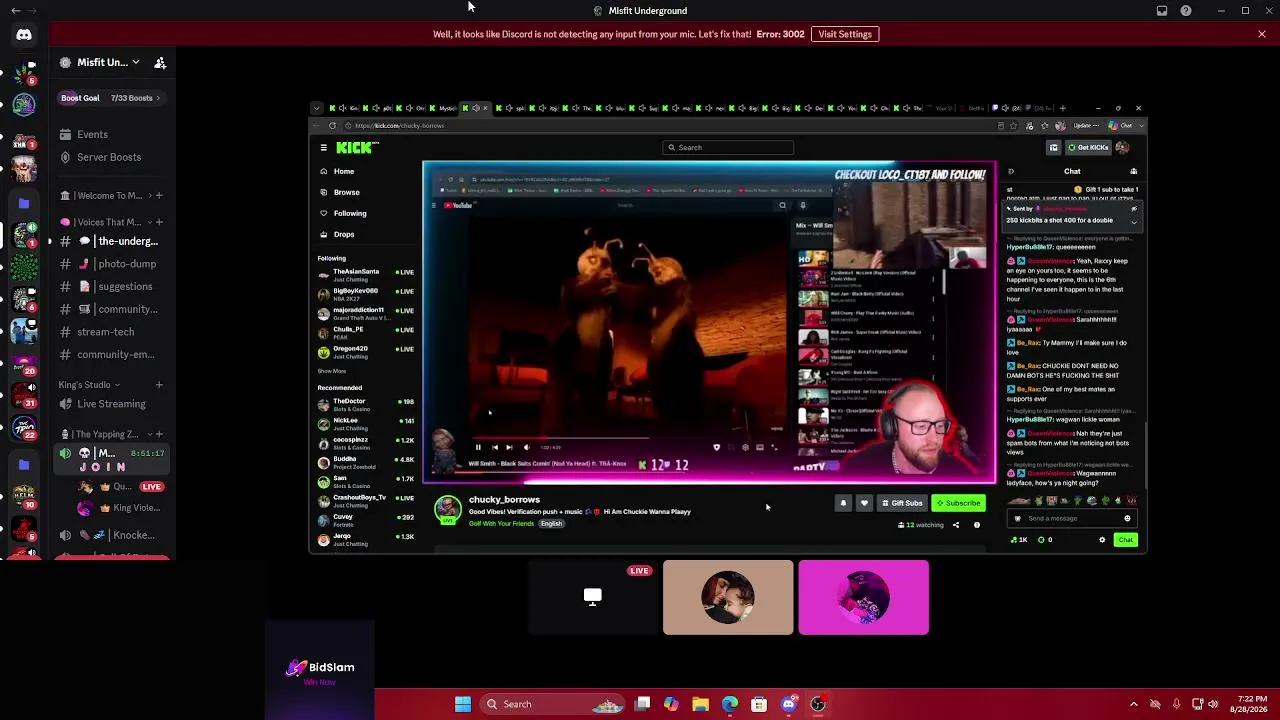The image size is (1280, 720).
Task: Open the emoji picker in chat input
Action: click(1127, 519)
